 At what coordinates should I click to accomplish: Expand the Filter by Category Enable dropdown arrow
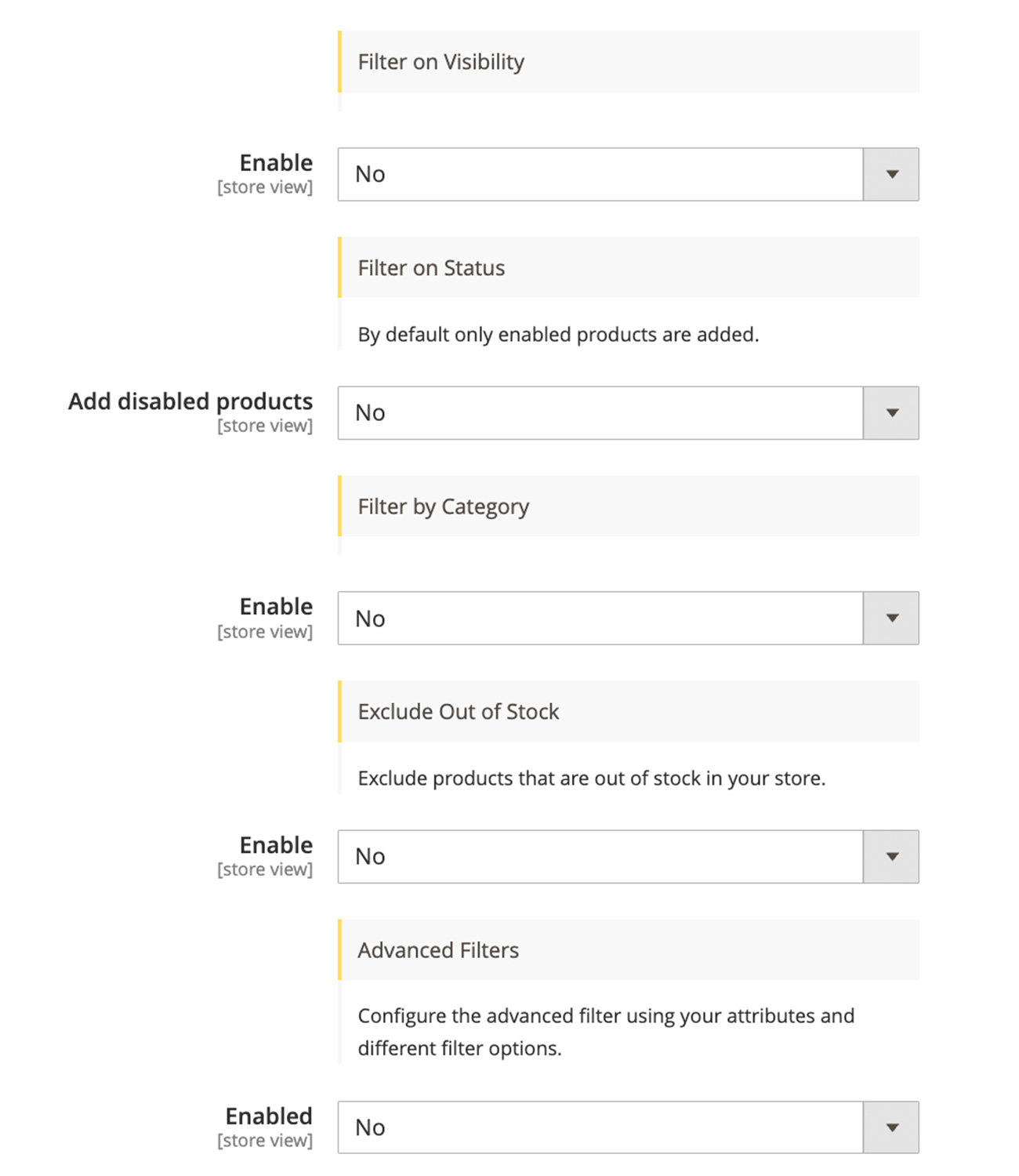[x=891, y=618]
